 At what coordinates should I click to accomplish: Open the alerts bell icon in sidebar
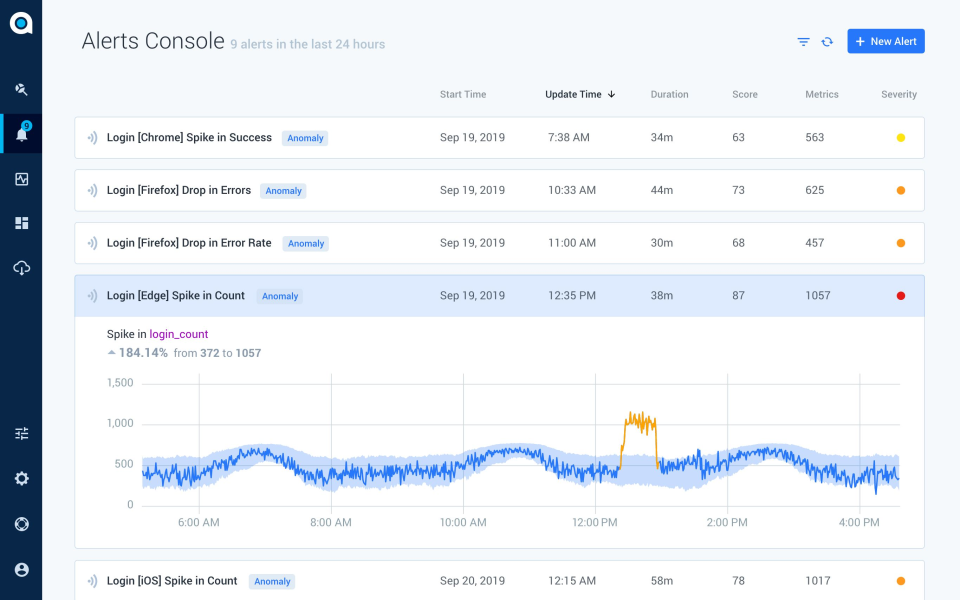point(21,133)
